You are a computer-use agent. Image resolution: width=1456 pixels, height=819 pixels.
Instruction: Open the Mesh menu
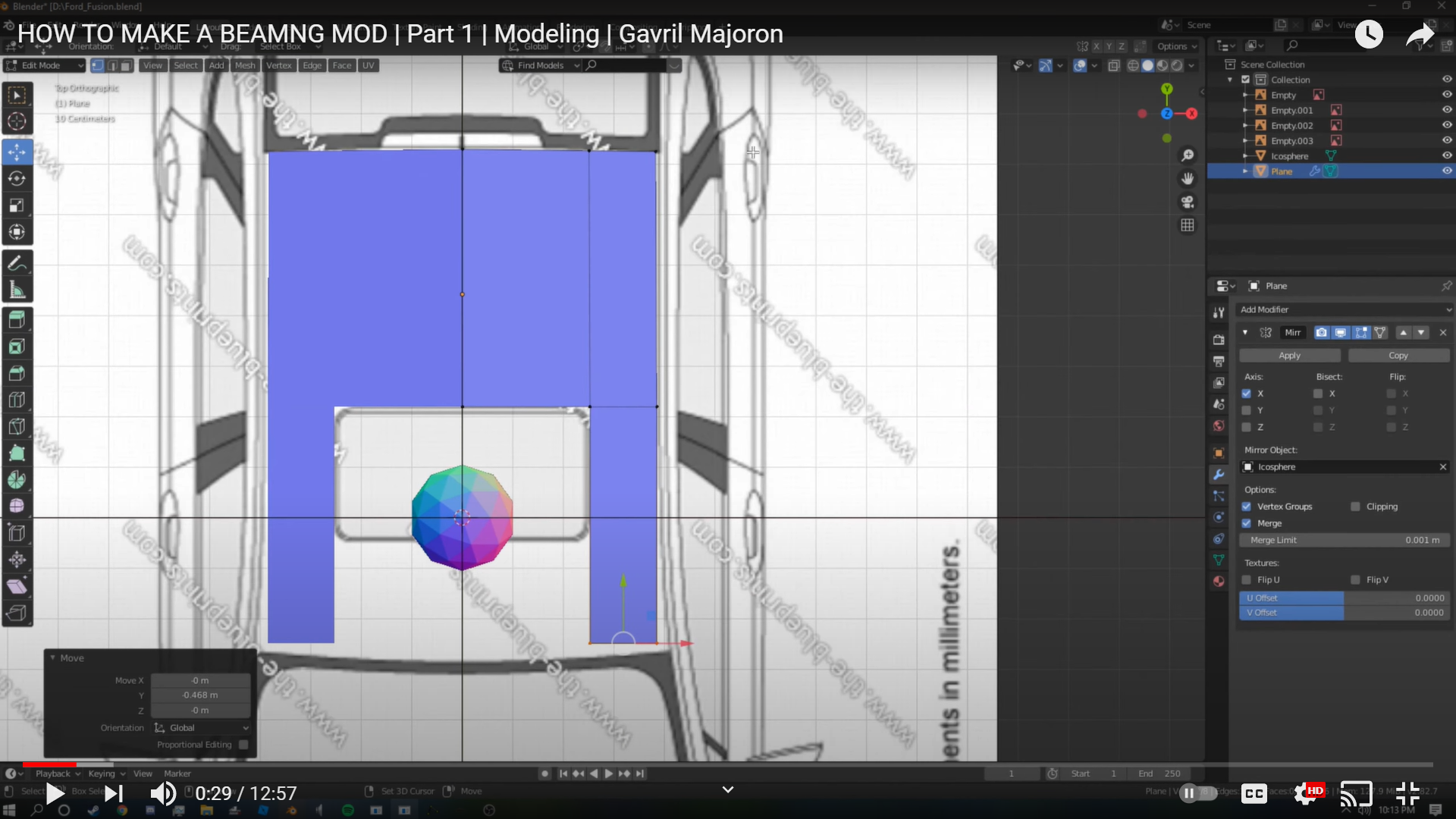245,66
